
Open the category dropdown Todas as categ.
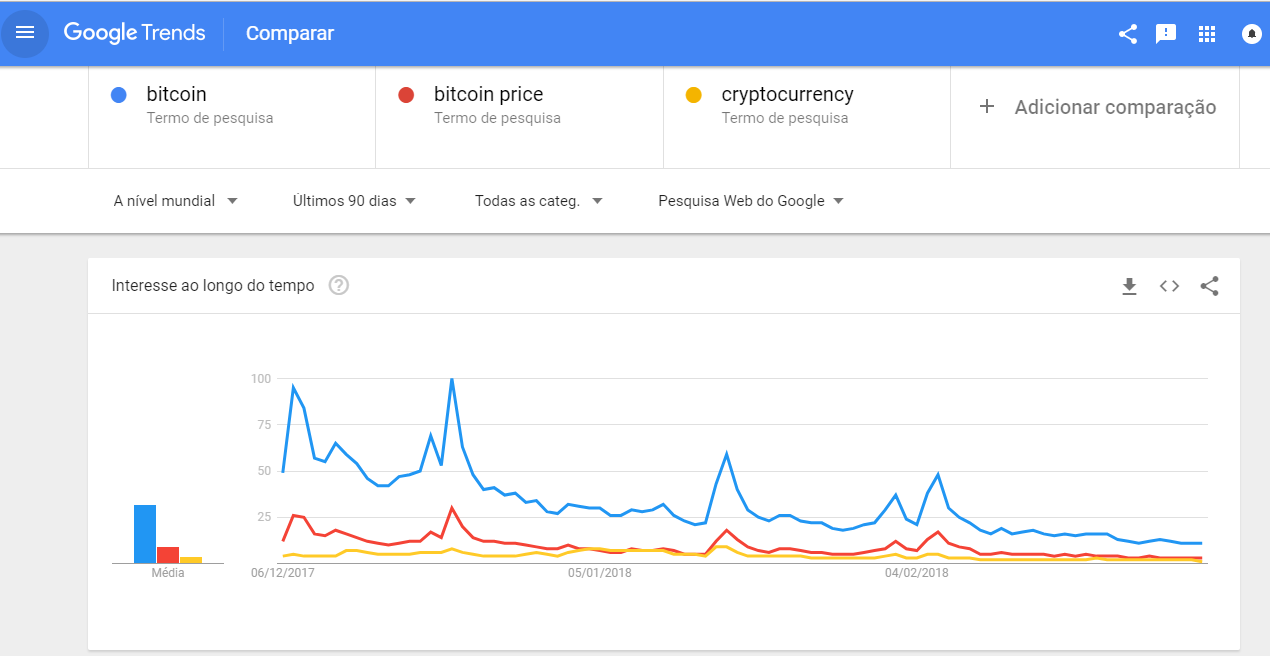tap(538, 200)
